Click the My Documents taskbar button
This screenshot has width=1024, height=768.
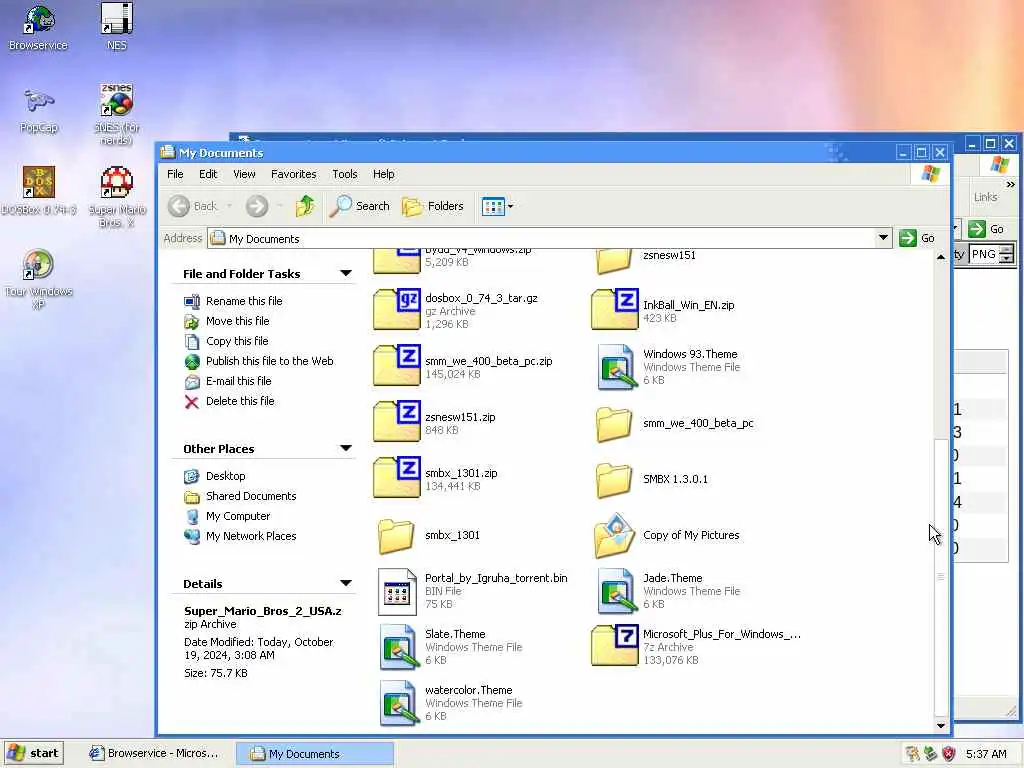coord(314,753)
